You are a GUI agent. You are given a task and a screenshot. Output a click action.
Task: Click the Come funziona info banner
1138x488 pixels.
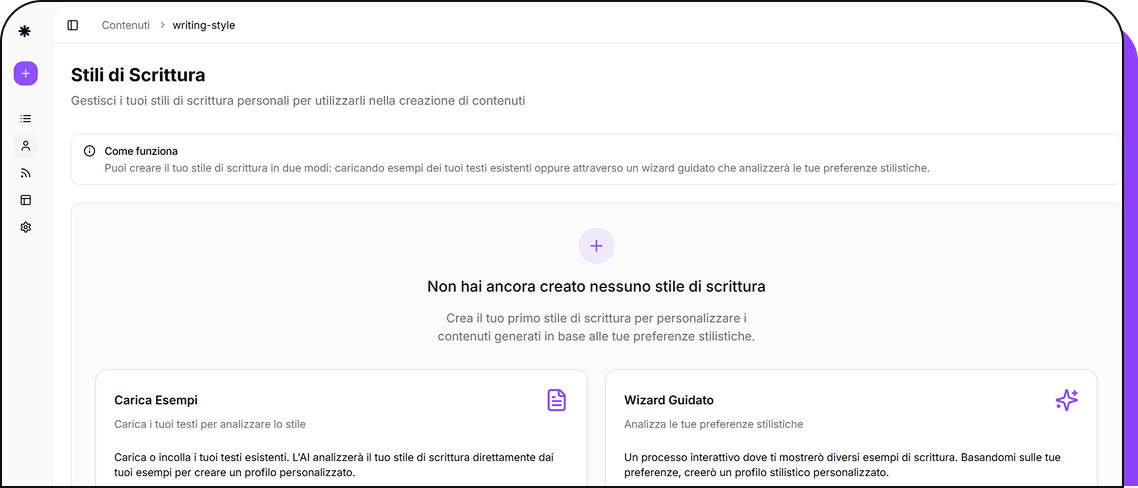596,159
